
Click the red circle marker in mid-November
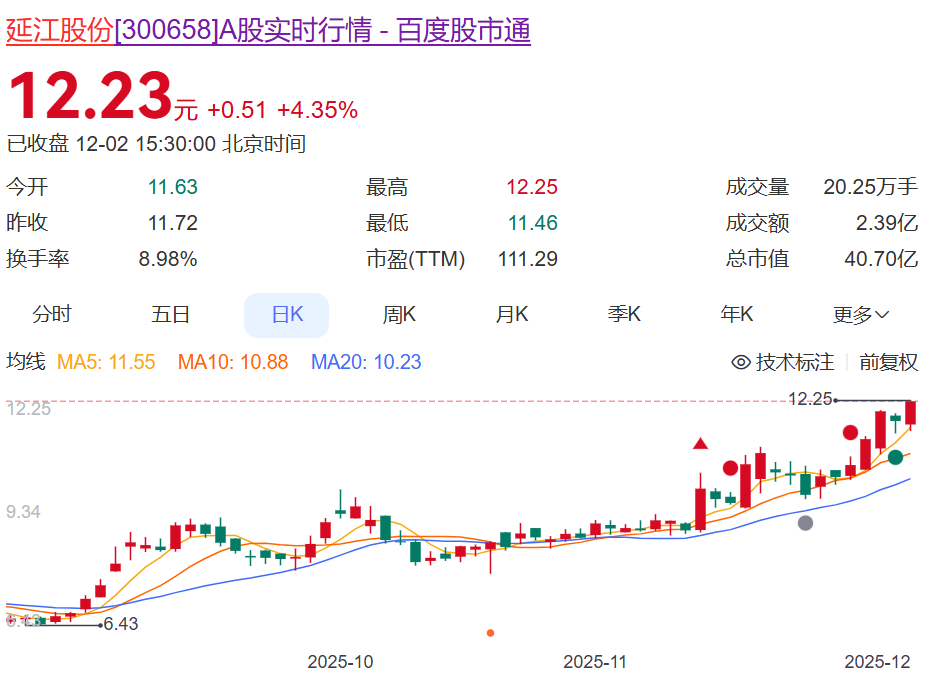pos(730,468)
